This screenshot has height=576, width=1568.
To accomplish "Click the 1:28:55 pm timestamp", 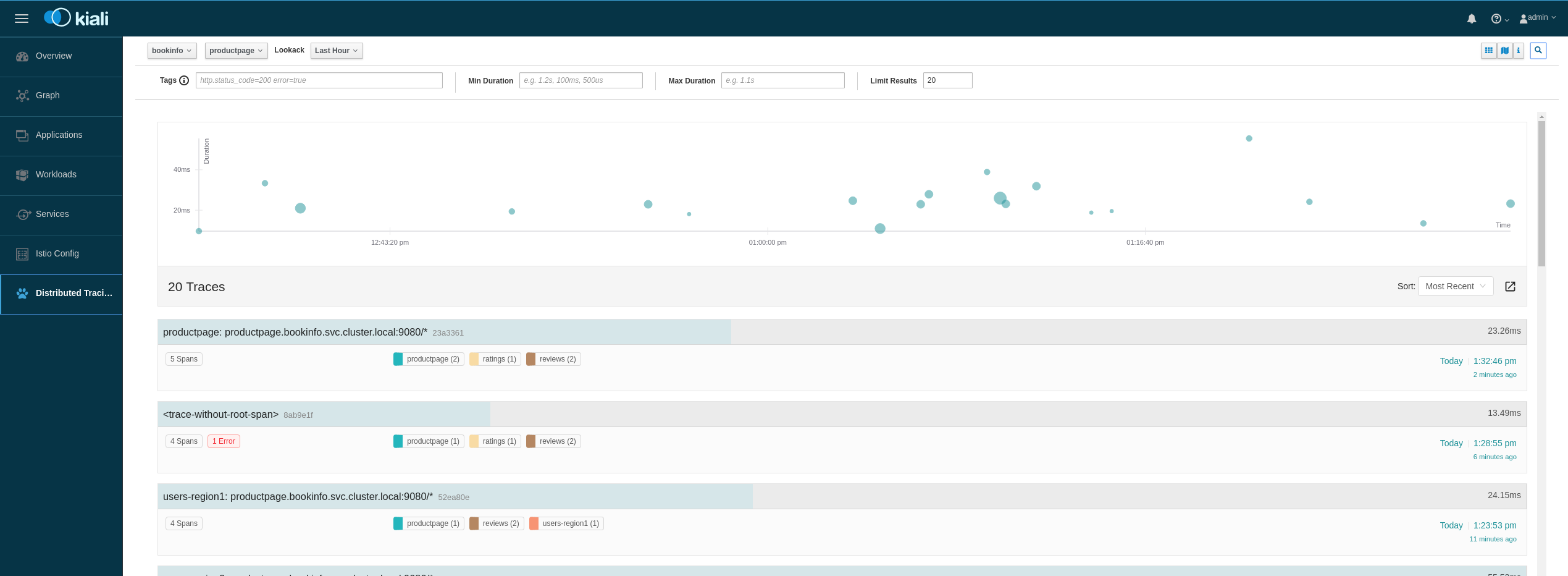I will [1495, 444].
